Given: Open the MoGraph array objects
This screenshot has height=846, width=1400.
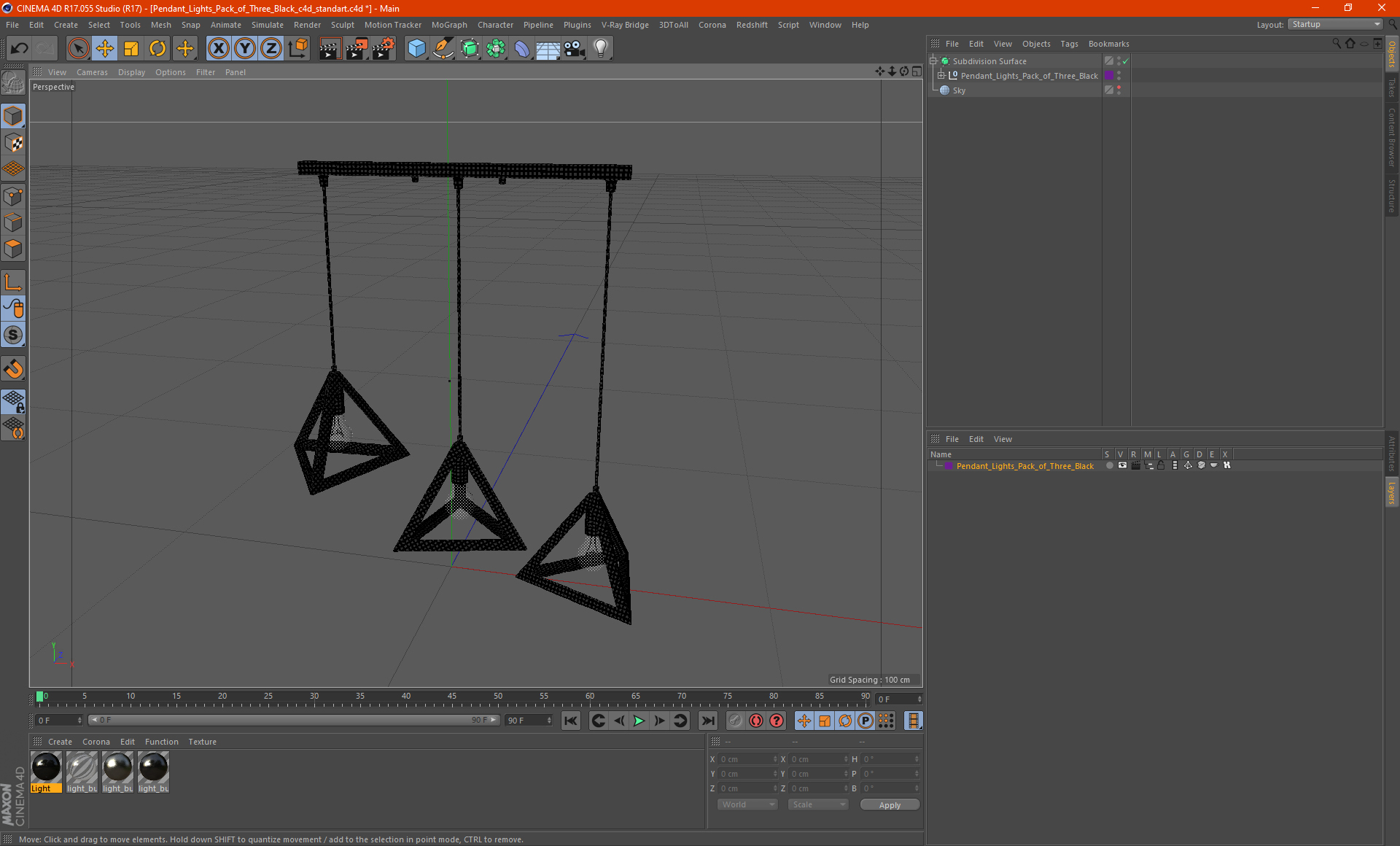Looking at the screenshot, I should point(496,49).
